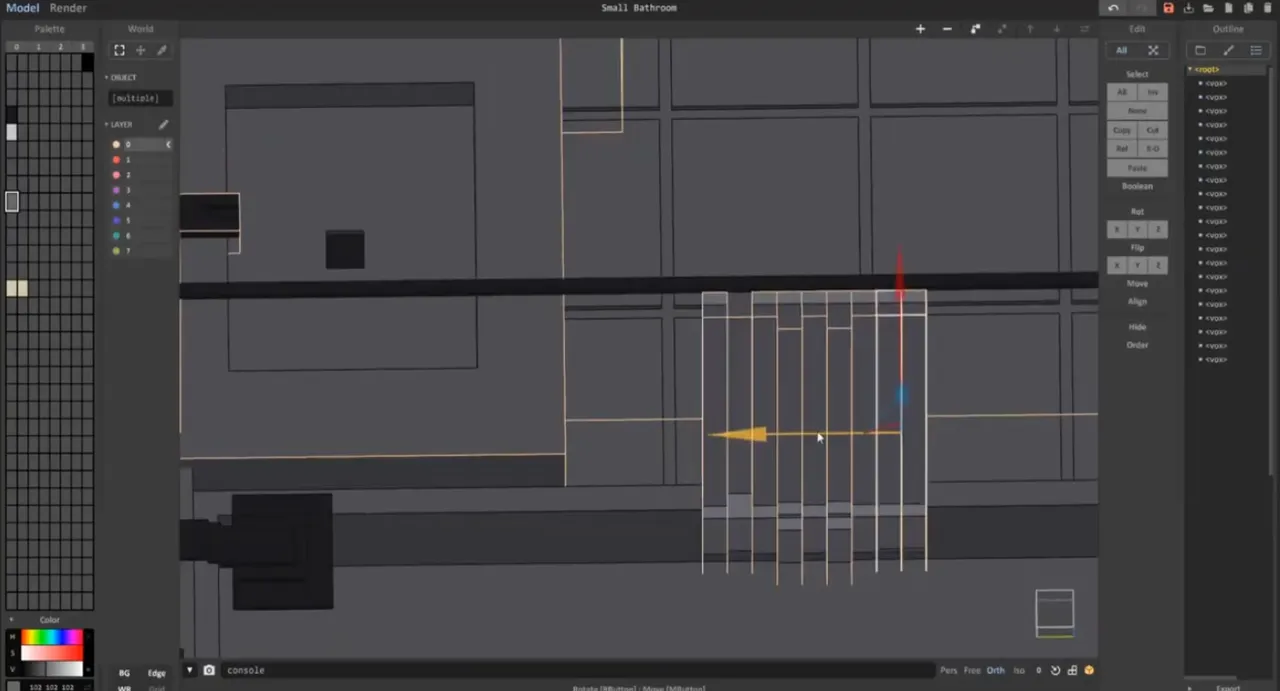
Task: Select Pers camera mode
Action: click(x=948, y=671)
